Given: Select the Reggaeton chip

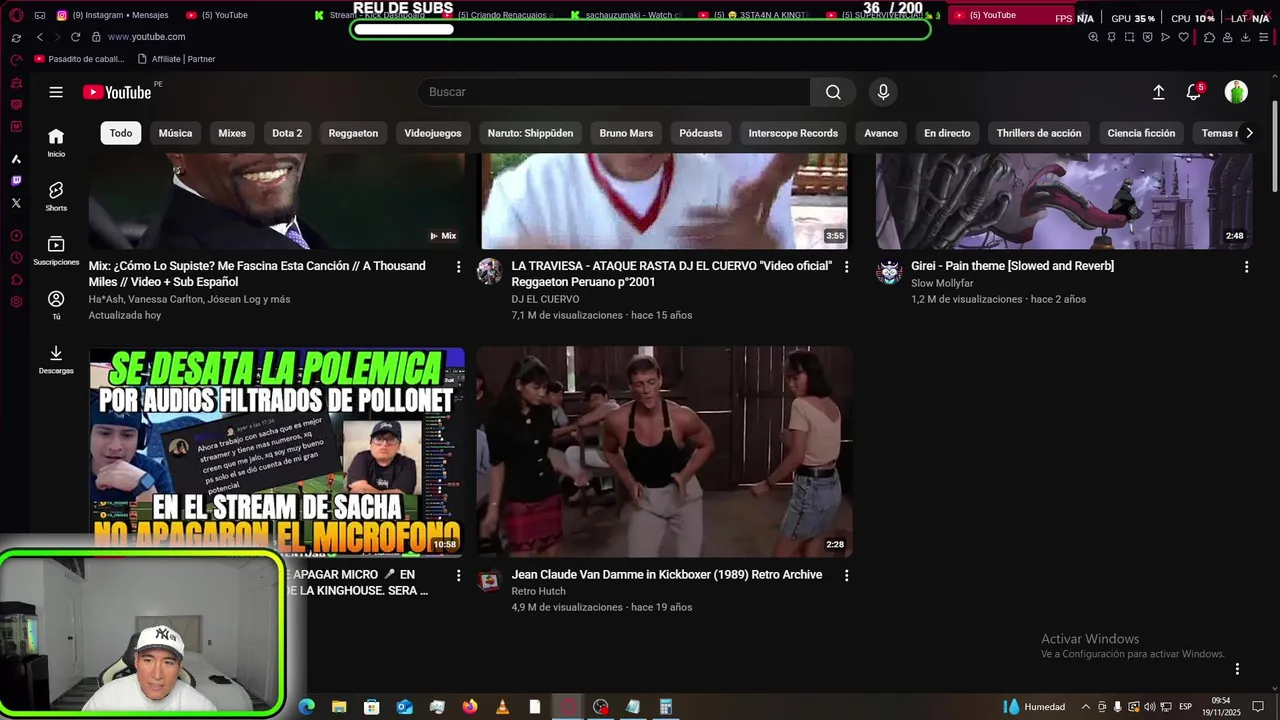Looking at the screenshot, I should [x=353, y=133].
